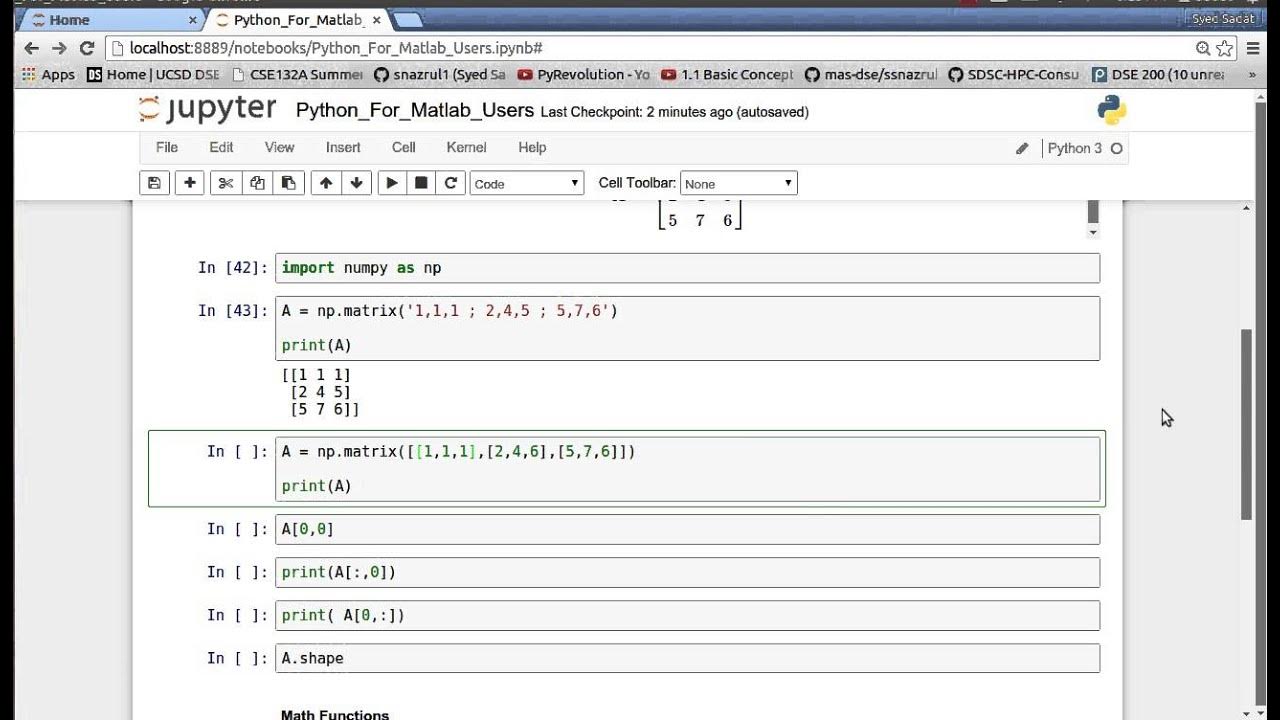
Task: Rename notebook title Python_For_Matlab_Users
Action: click(415, 110)
